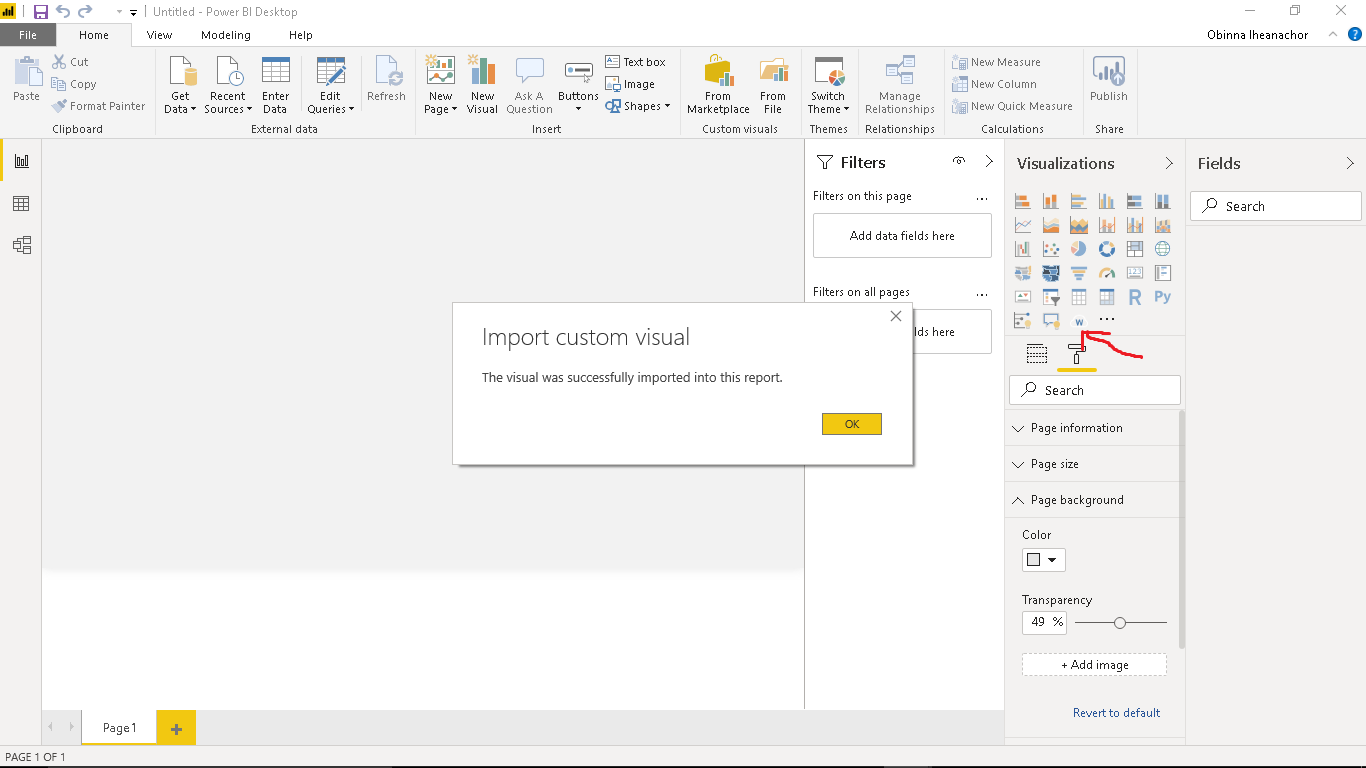The image size is (1366, 768).
Task: Open the Shapes dropdown
Action: pos(638,106)
